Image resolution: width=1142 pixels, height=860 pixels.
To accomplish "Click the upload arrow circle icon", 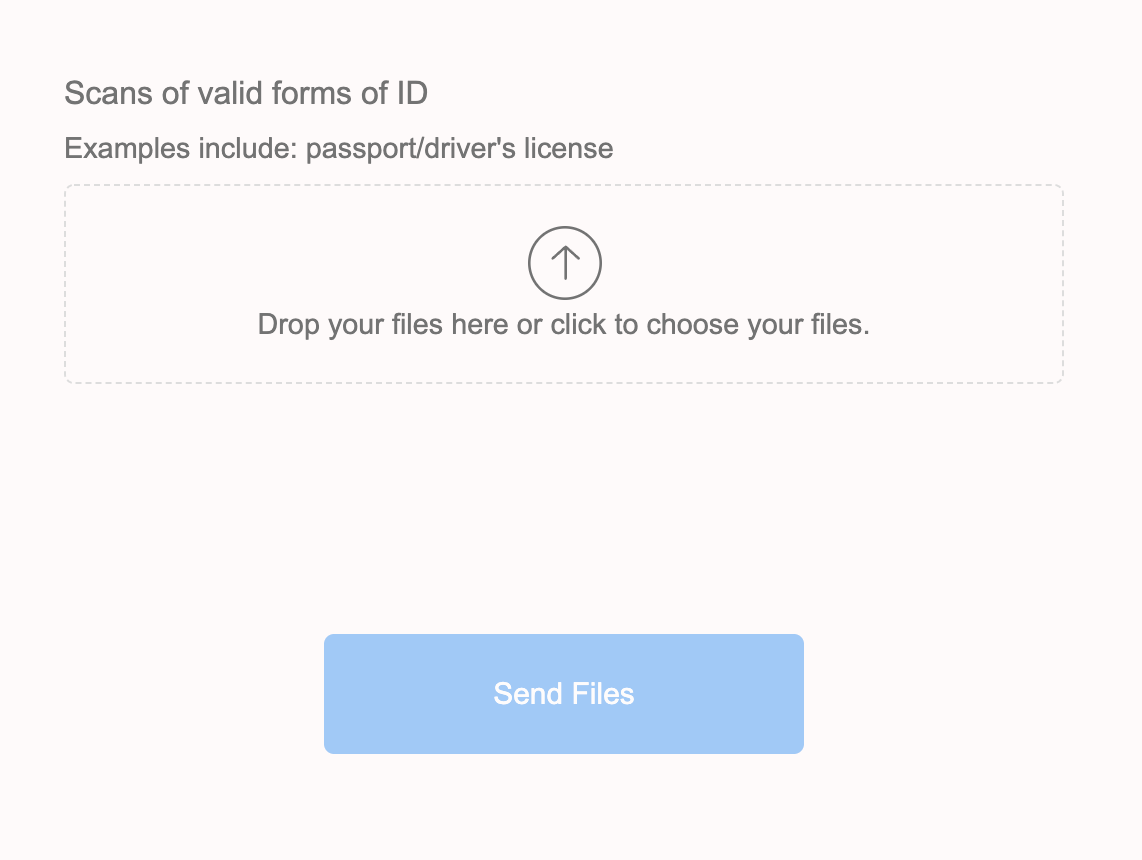I will 564,263.
